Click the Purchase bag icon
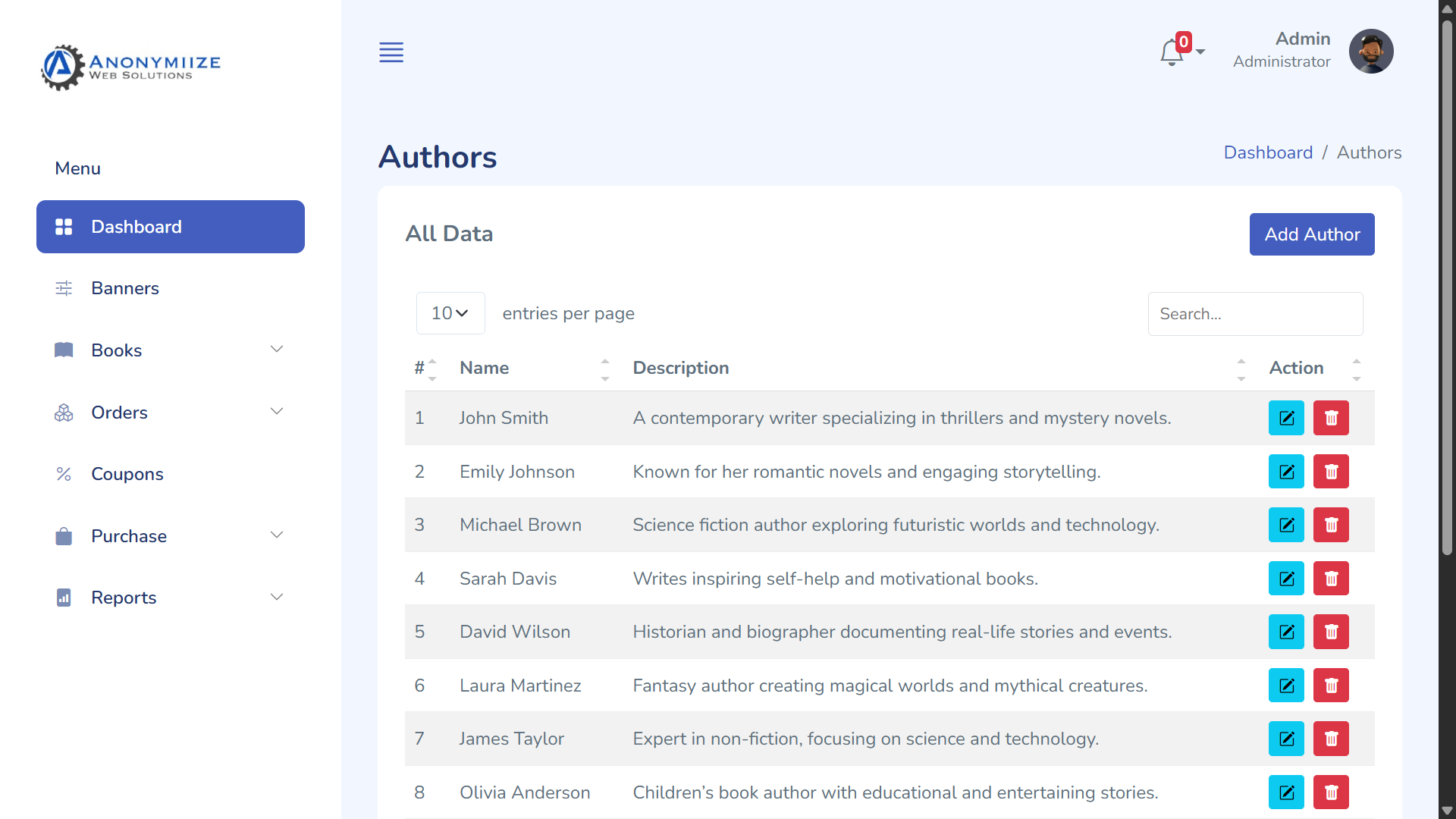The height and width of the screenshot is (819, 1456). tap(64, 536)
